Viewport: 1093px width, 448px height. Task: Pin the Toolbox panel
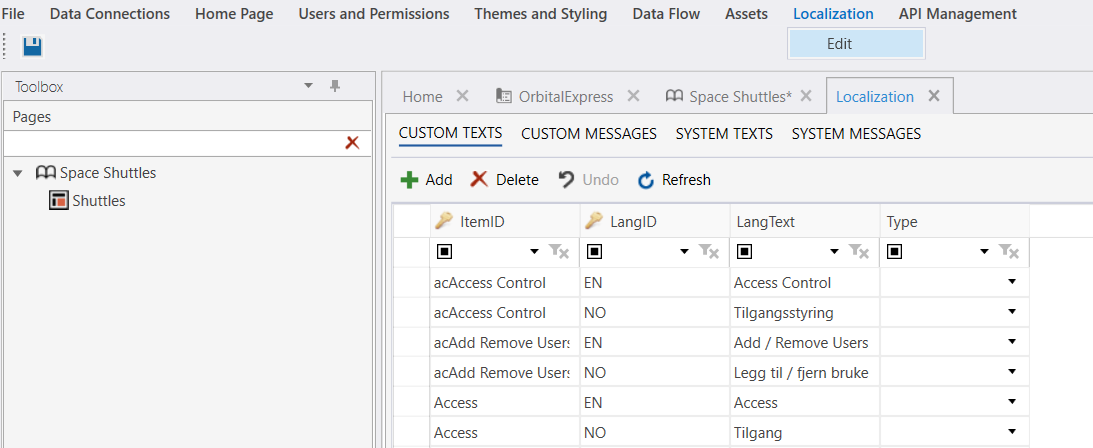pyautogui.click(x=335, y=87)
